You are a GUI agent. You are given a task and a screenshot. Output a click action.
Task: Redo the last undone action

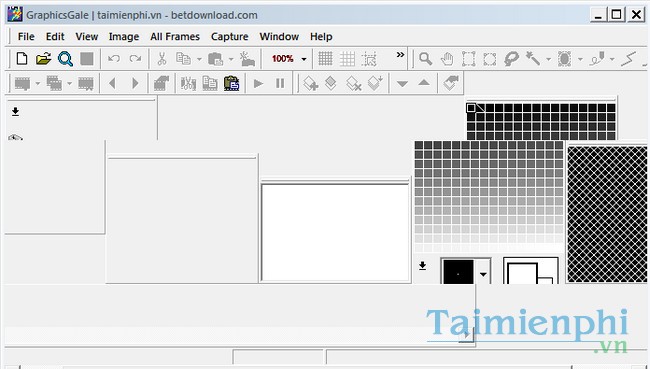135,59
